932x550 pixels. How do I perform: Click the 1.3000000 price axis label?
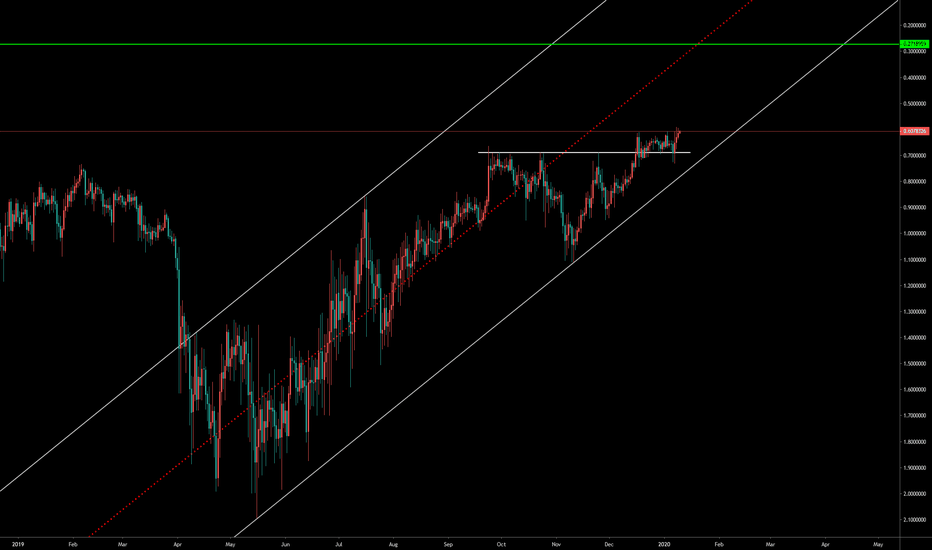(x=915, y=312)
